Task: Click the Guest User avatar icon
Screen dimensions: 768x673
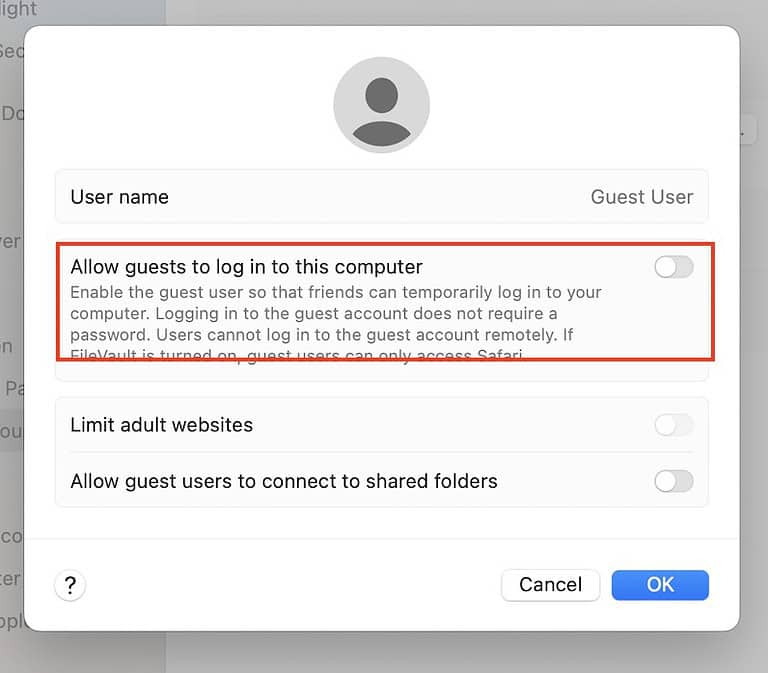Action: [381, 105]
